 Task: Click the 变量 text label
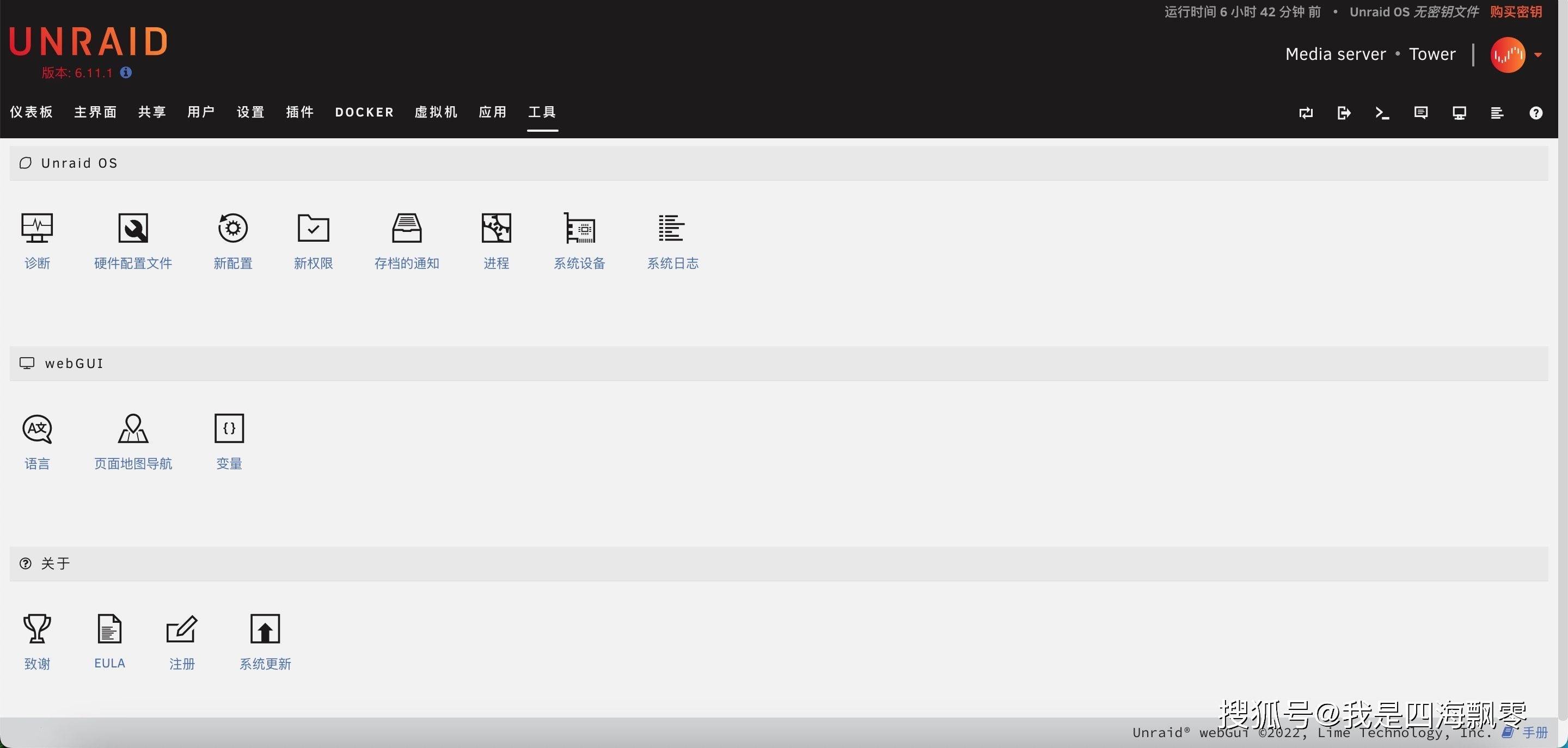(x=229, y=463)
